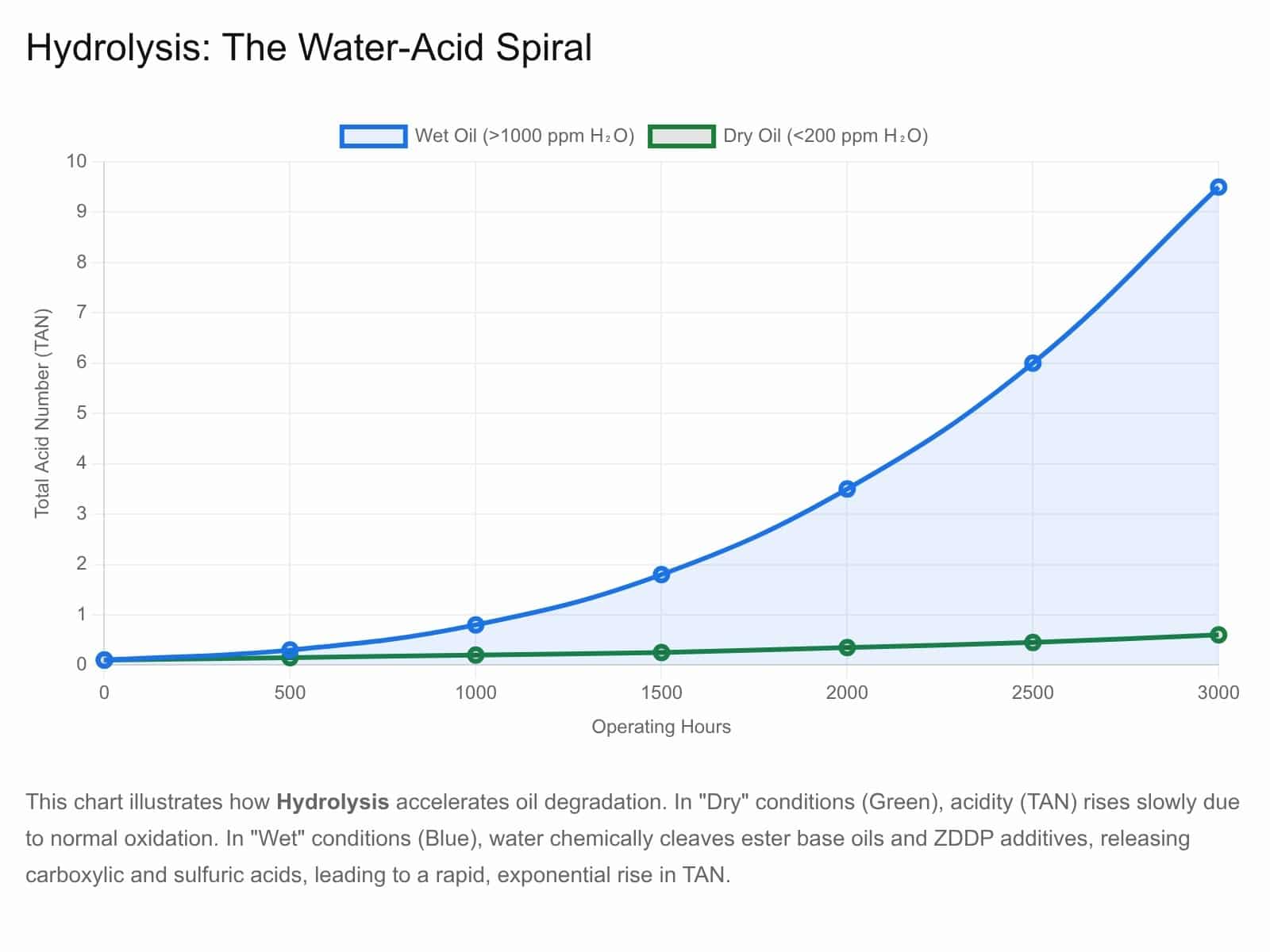This screenshot has height=952, width=1270.
Task: Click Dry Oil data point at 1000 hours
Action: click(x=475, y=655)
